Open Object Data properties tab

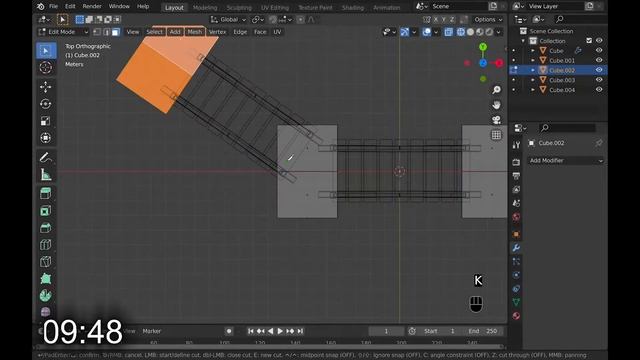[516, 302]
